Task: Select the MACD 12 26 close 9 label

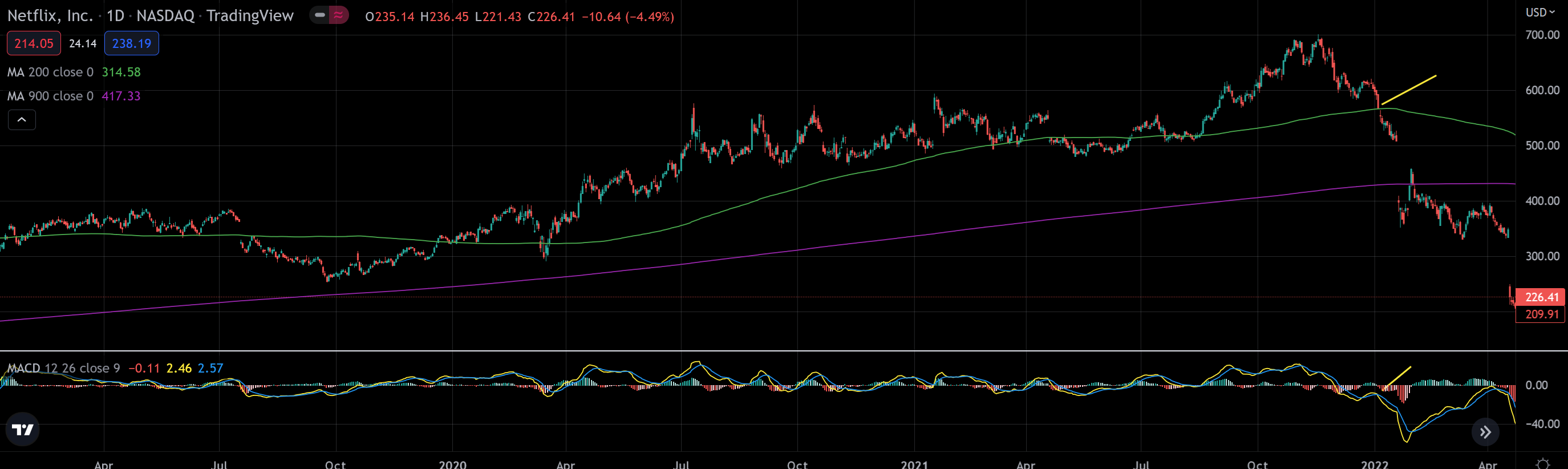Action: [x=63, y=368]
